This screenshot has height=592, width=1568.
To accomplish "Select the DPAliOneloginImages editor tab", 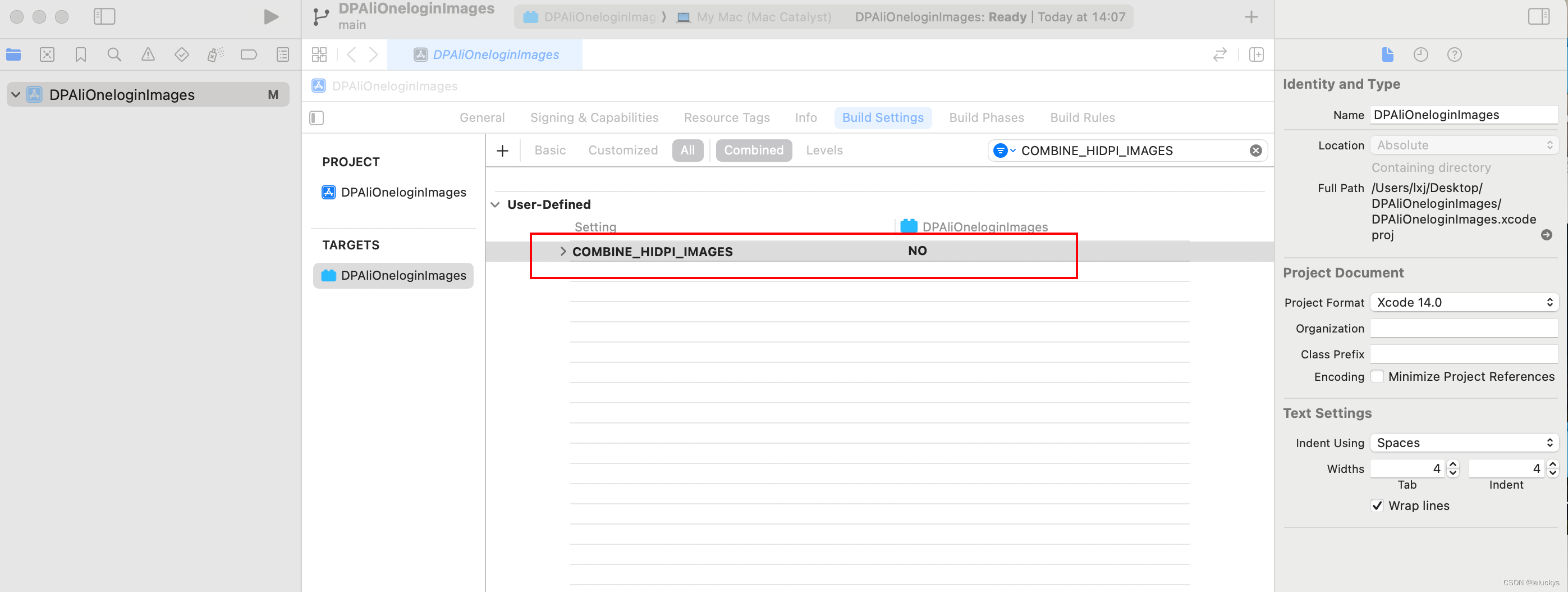I will pyautogui.click(x=484, y=55).
